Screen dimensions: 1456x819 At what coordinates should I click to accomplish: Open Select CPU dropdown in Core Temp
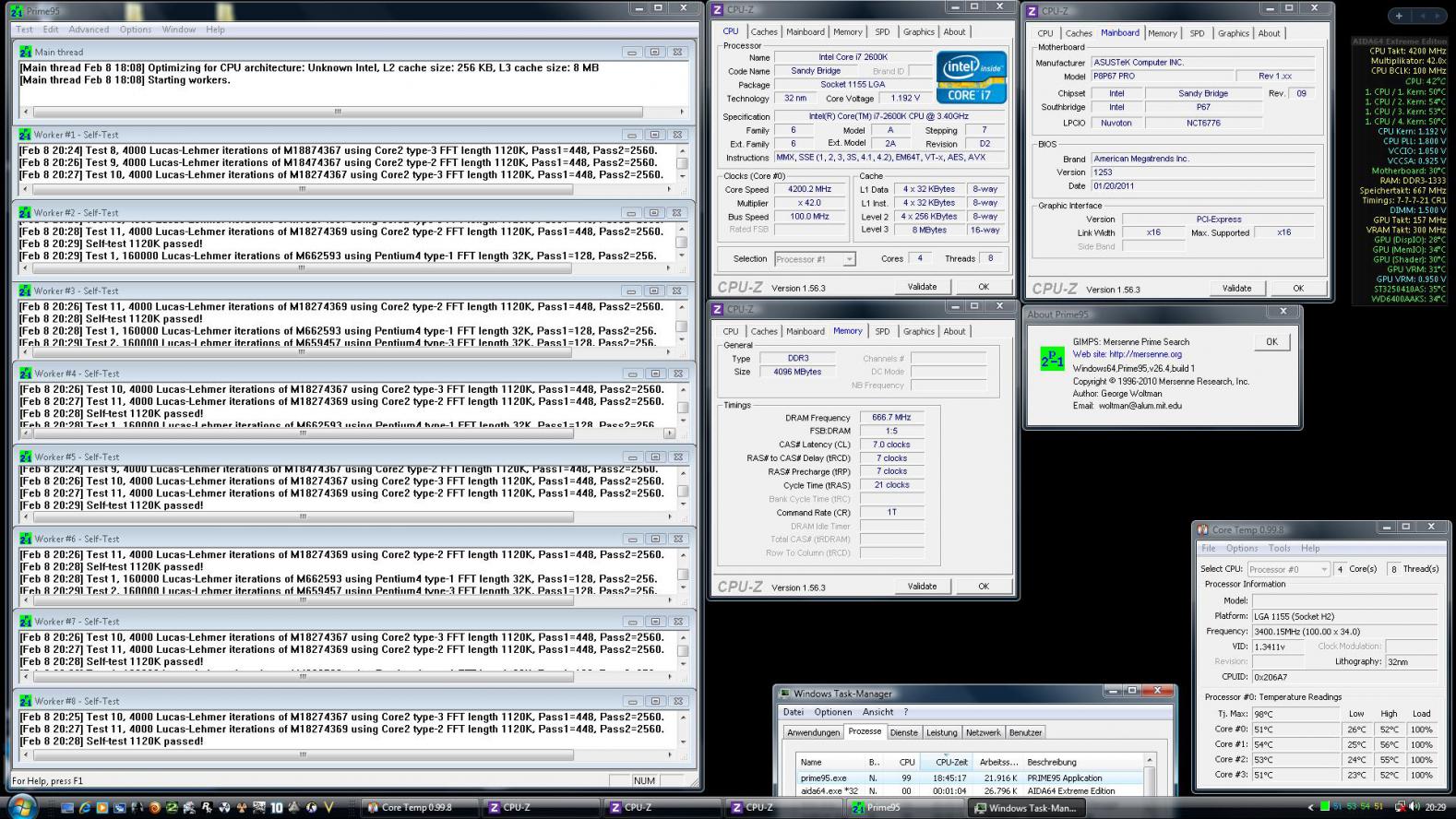point(1288,569)
